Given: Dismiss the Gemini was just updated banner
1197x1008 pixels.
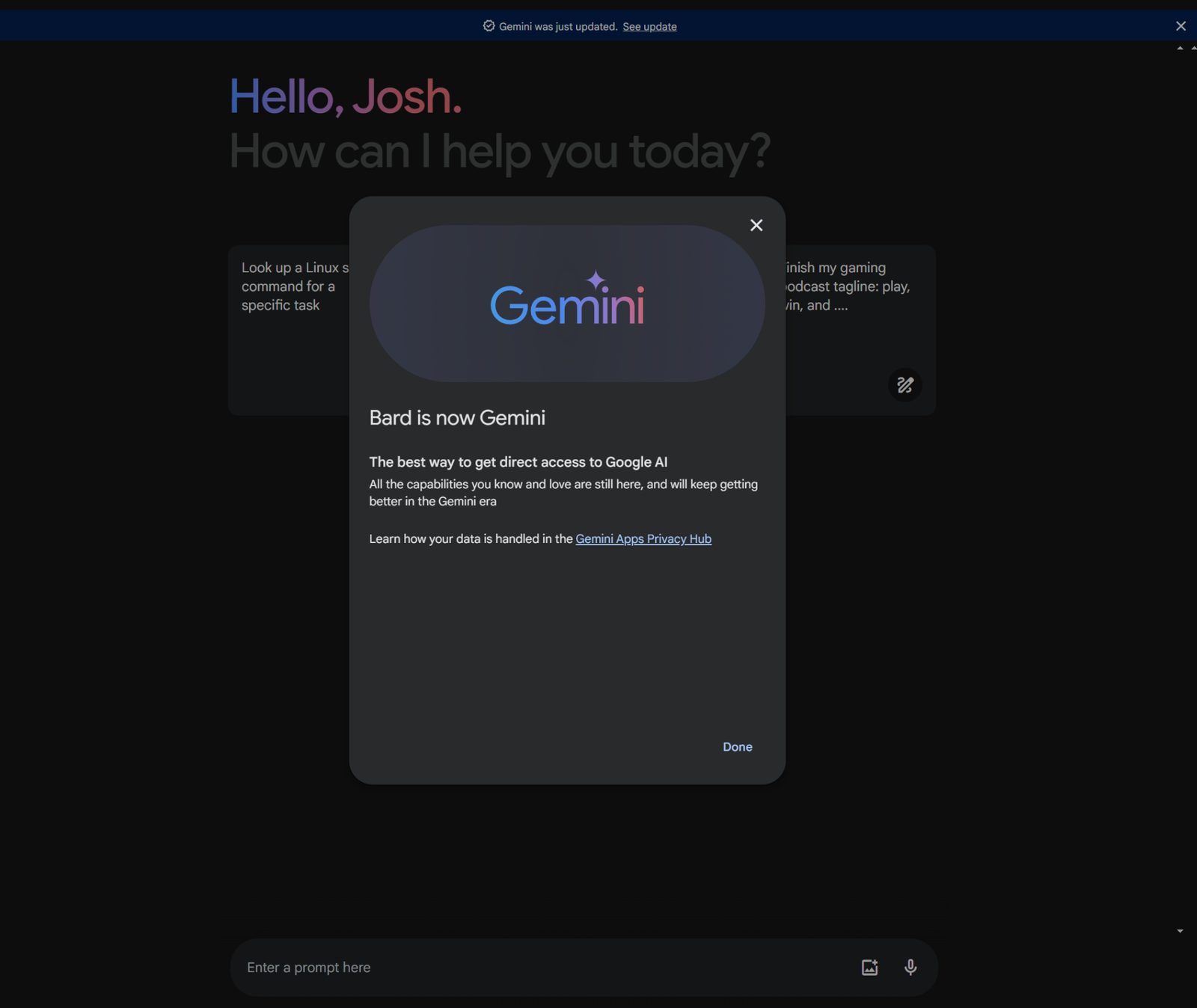Looking at the screenshot, I should [1181, 26].
